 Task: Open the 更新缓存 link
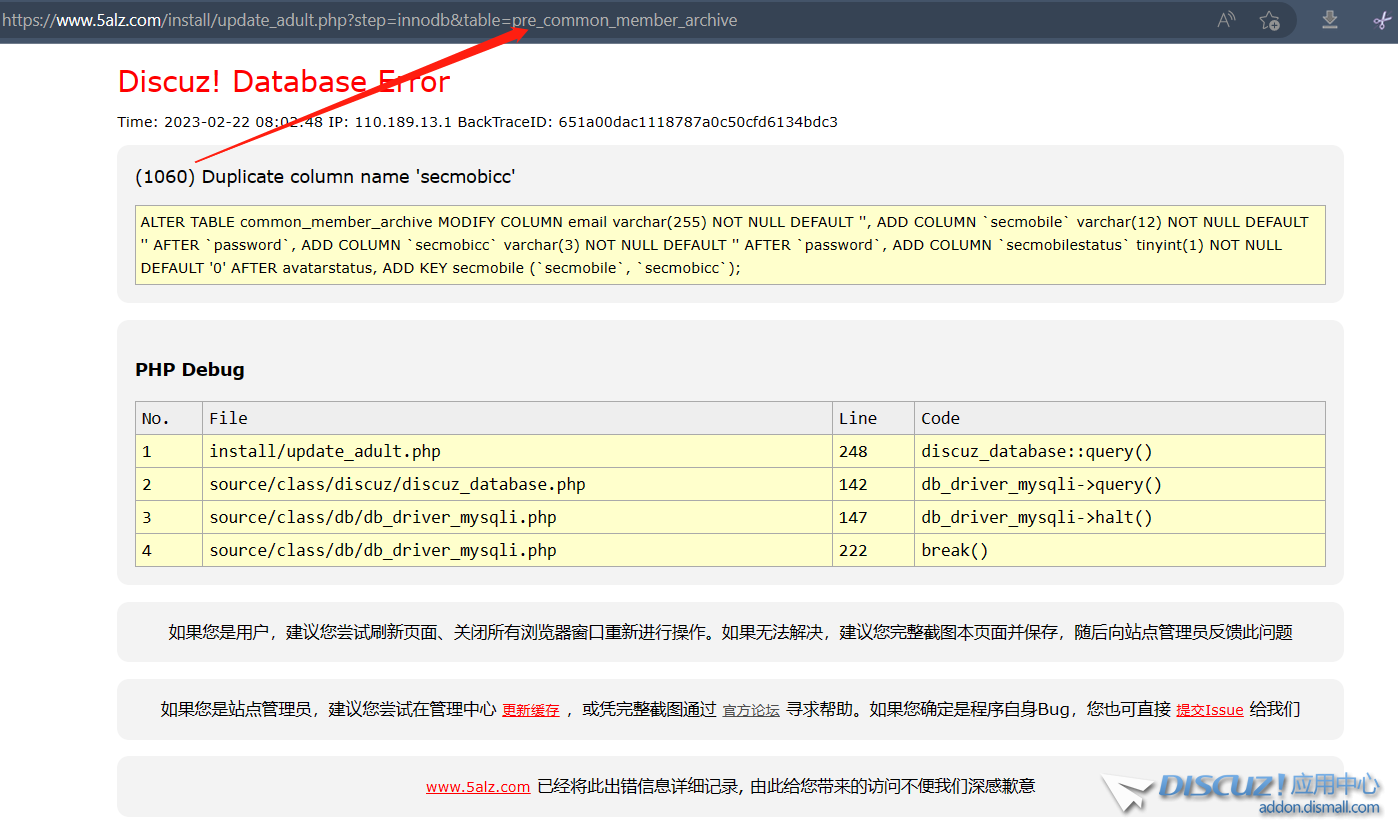[x=530, y=710]
